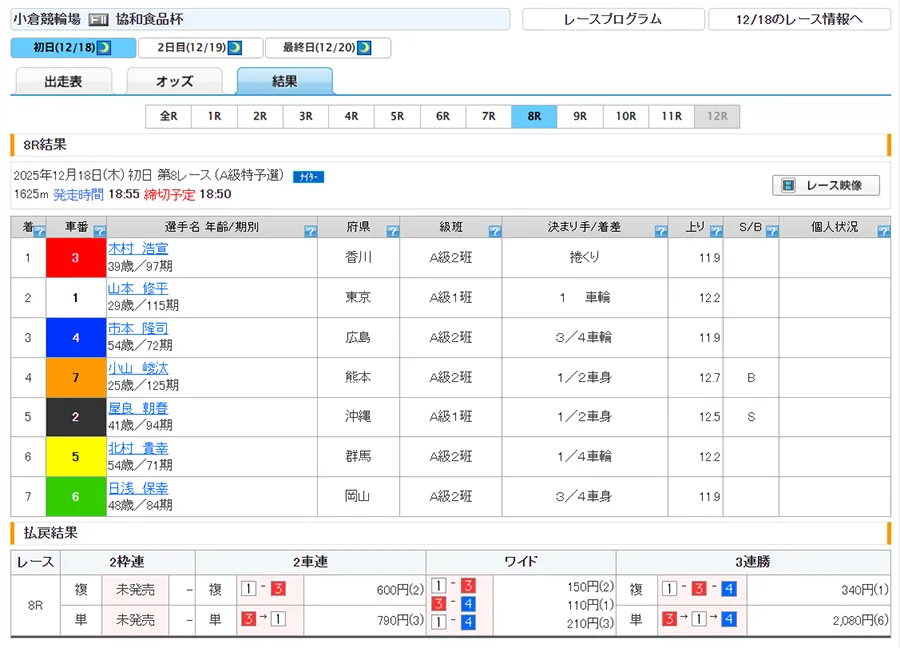Click help icon in 決まり手/着差 header

pyautogui.click(x=661, y=231)
